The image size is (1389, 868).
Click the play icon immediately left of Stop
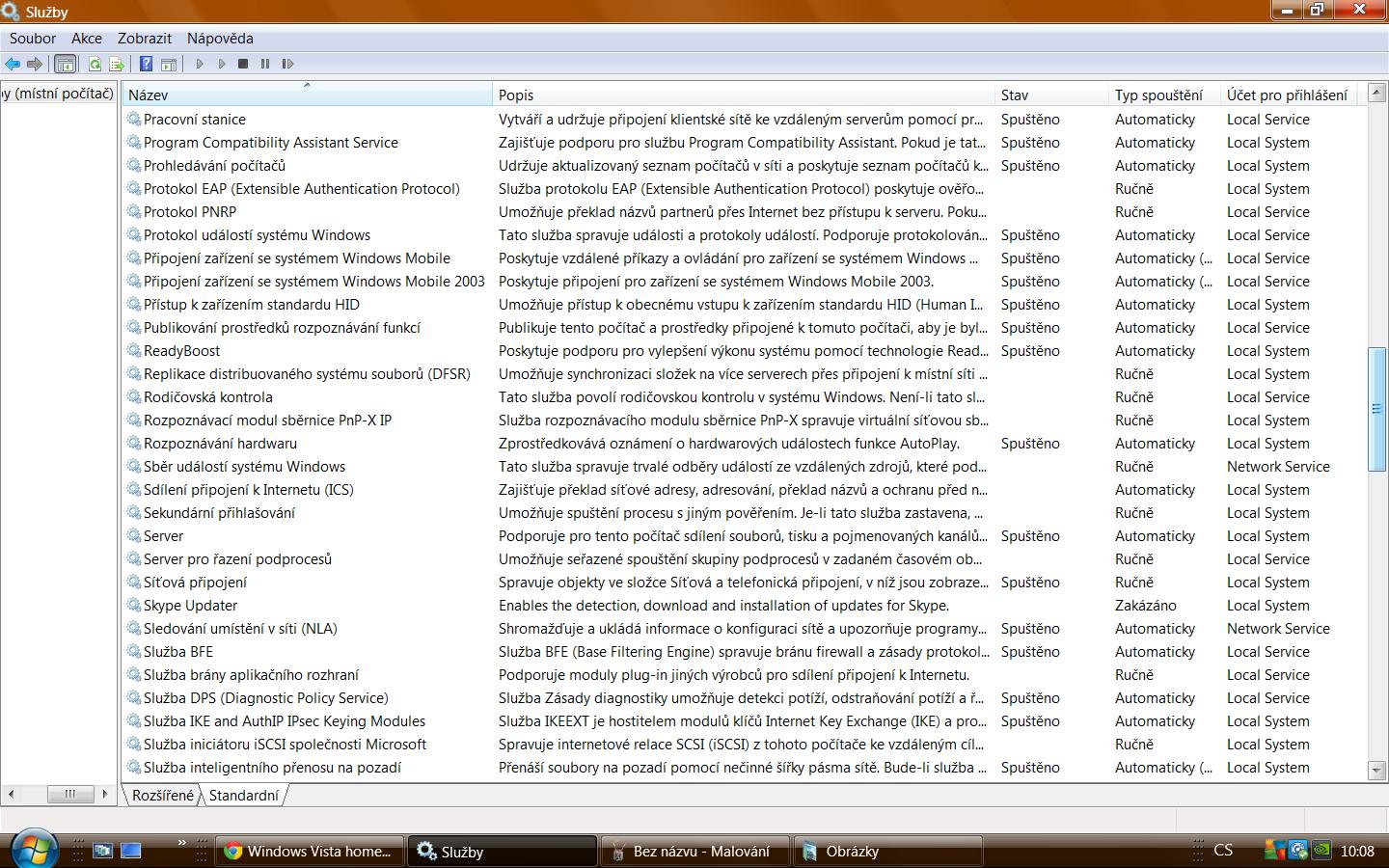(x=221, y=64)
